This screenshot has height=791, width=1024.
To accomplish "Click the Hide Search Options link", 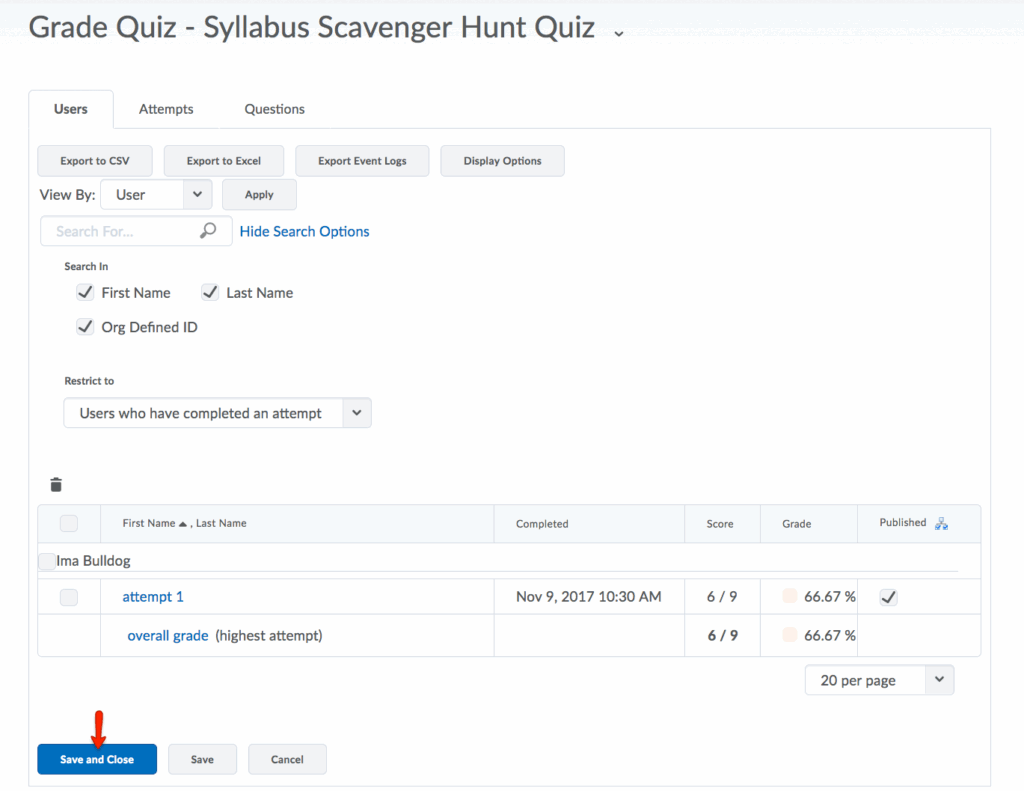I will (304, 231).
